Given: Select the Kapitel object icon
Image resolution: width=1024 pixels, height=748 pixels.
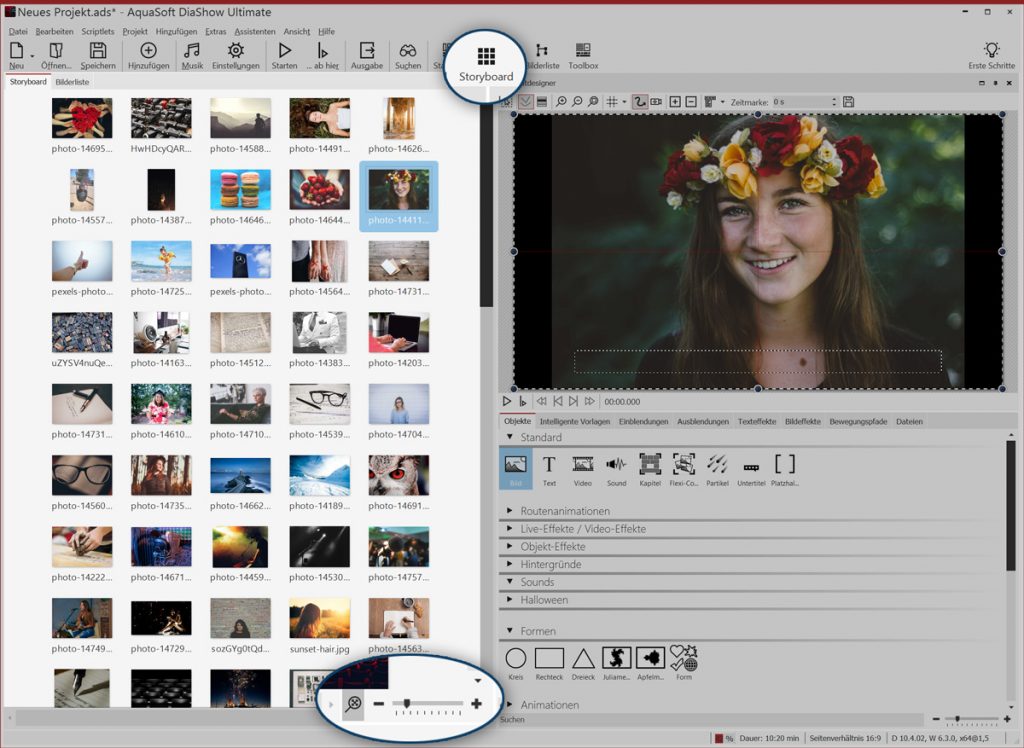Looking at the screenshot, I should pos(650,464).
